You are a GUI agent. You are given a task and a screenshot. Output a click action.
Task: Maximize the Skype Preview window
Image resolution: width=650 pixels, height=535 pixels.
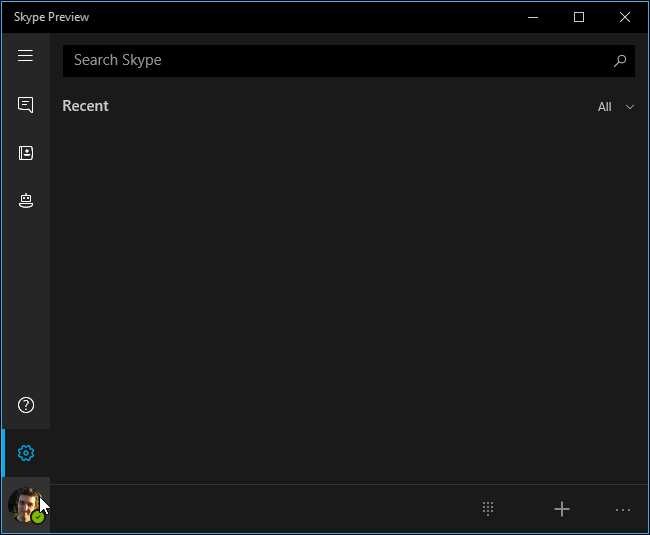(x=579, y=17)
